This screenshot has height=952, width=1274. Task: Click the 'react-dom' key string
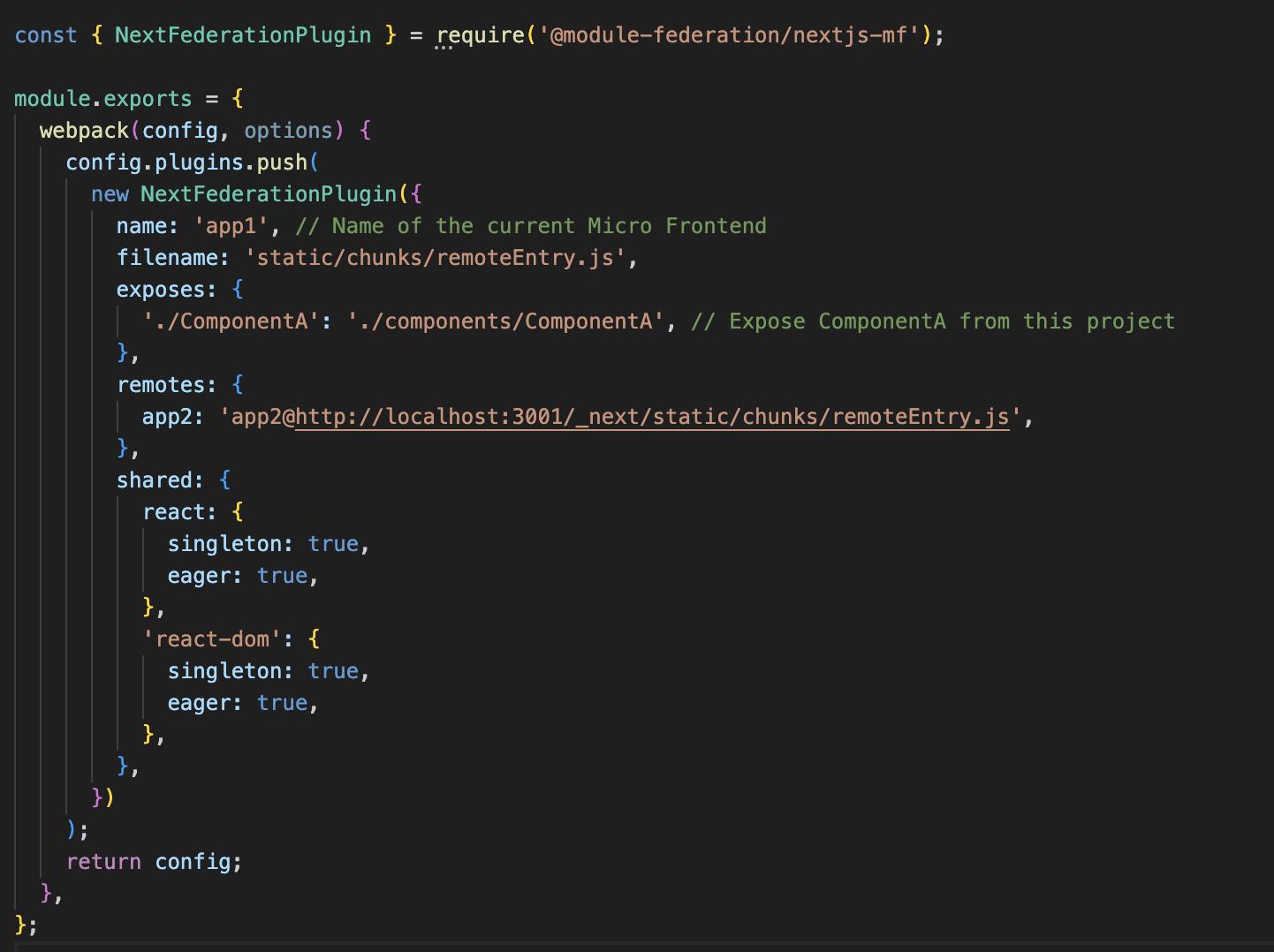[212, 639]
